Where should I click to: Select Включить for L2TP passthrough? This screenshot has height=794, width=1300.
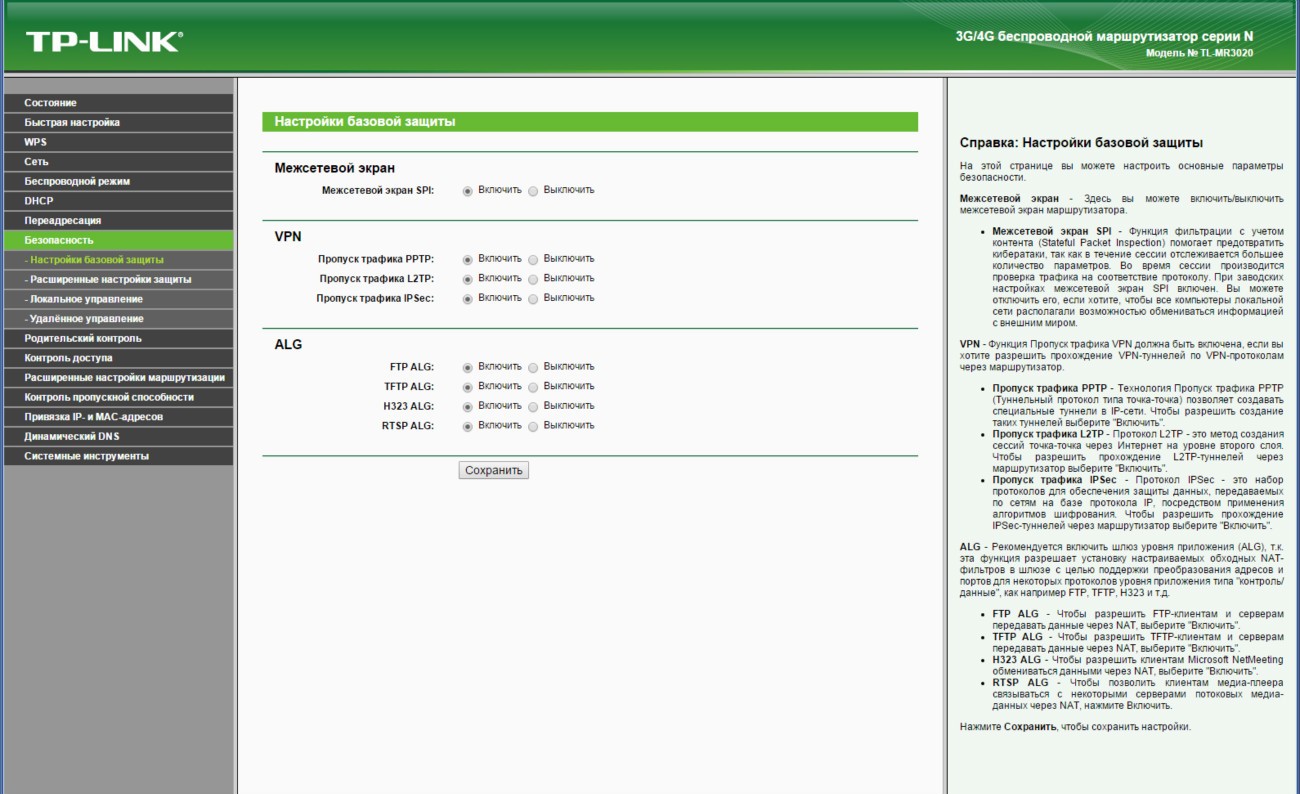pos(467,279)
